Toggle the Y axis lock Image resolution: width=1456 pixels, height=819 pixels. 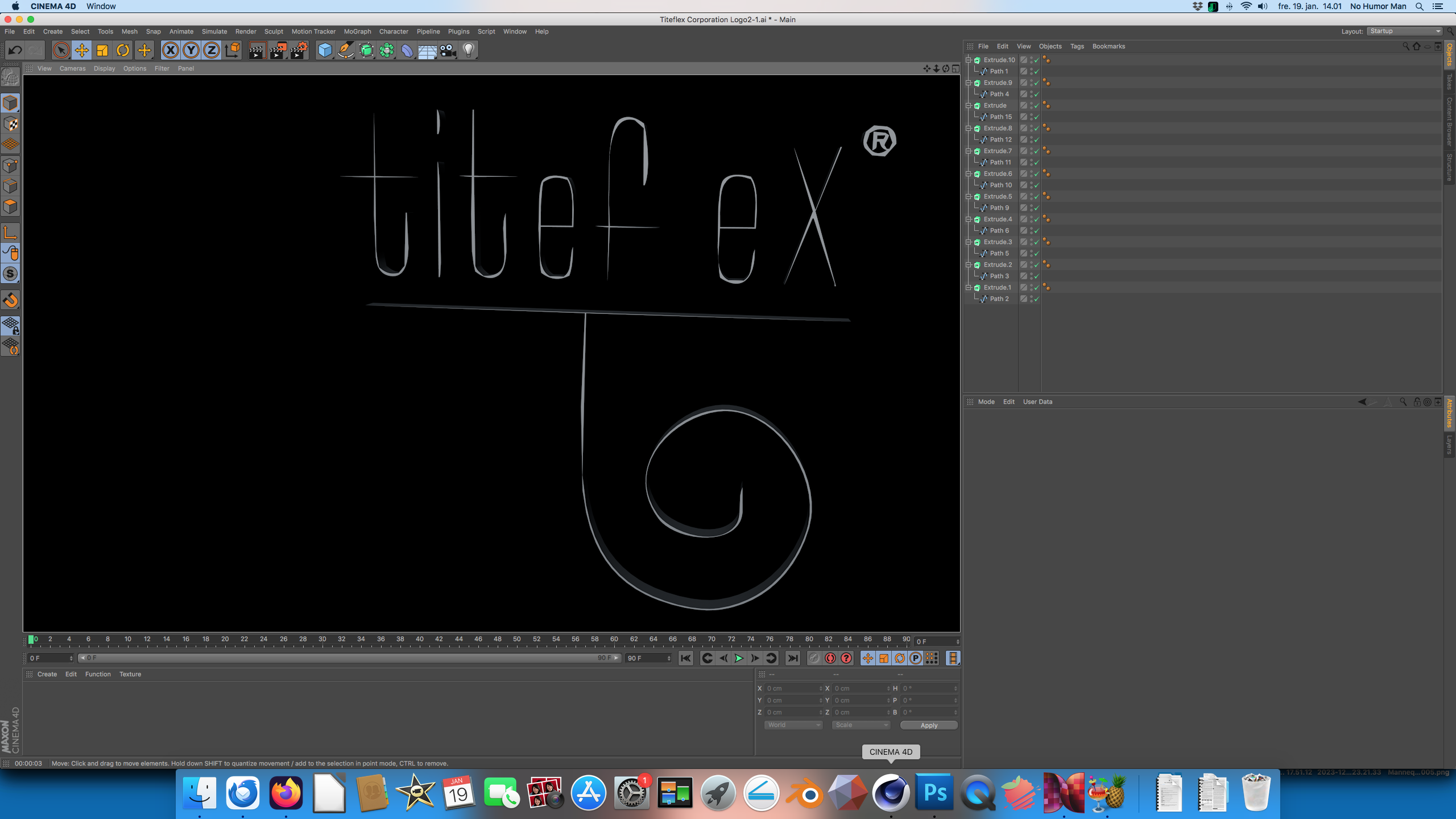pyautogui.click(x=191, y=50)
